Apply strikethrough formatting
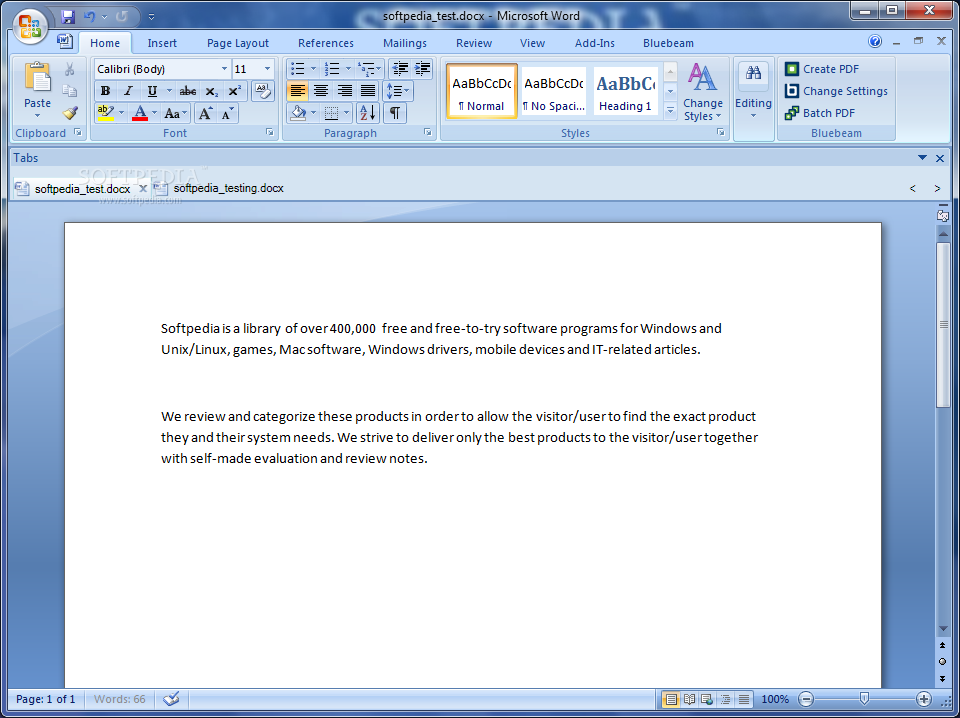The width and height of the screenshot is (960, 718). coord(187,91)
